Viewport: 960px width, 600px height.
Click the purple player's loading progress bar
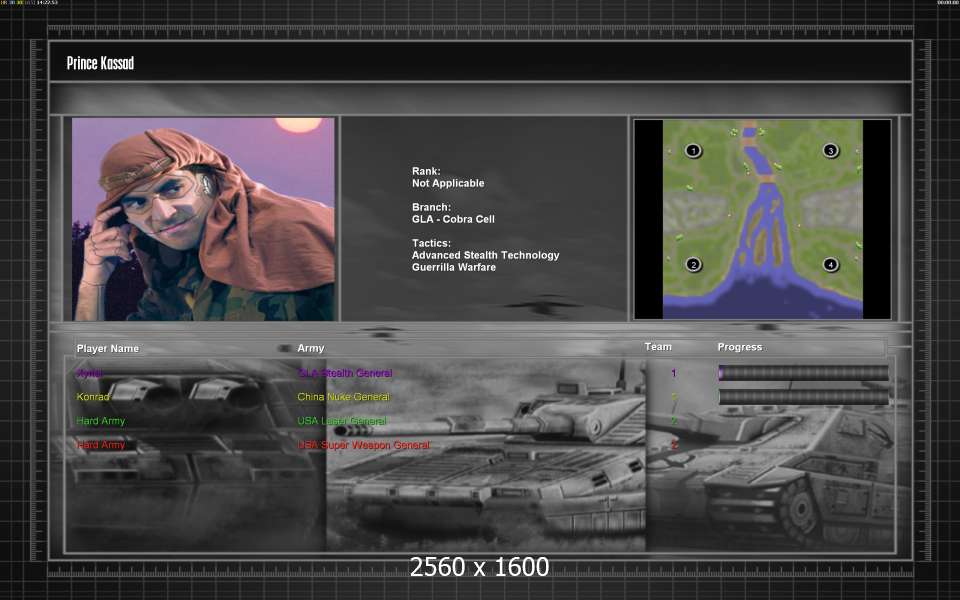803,373
